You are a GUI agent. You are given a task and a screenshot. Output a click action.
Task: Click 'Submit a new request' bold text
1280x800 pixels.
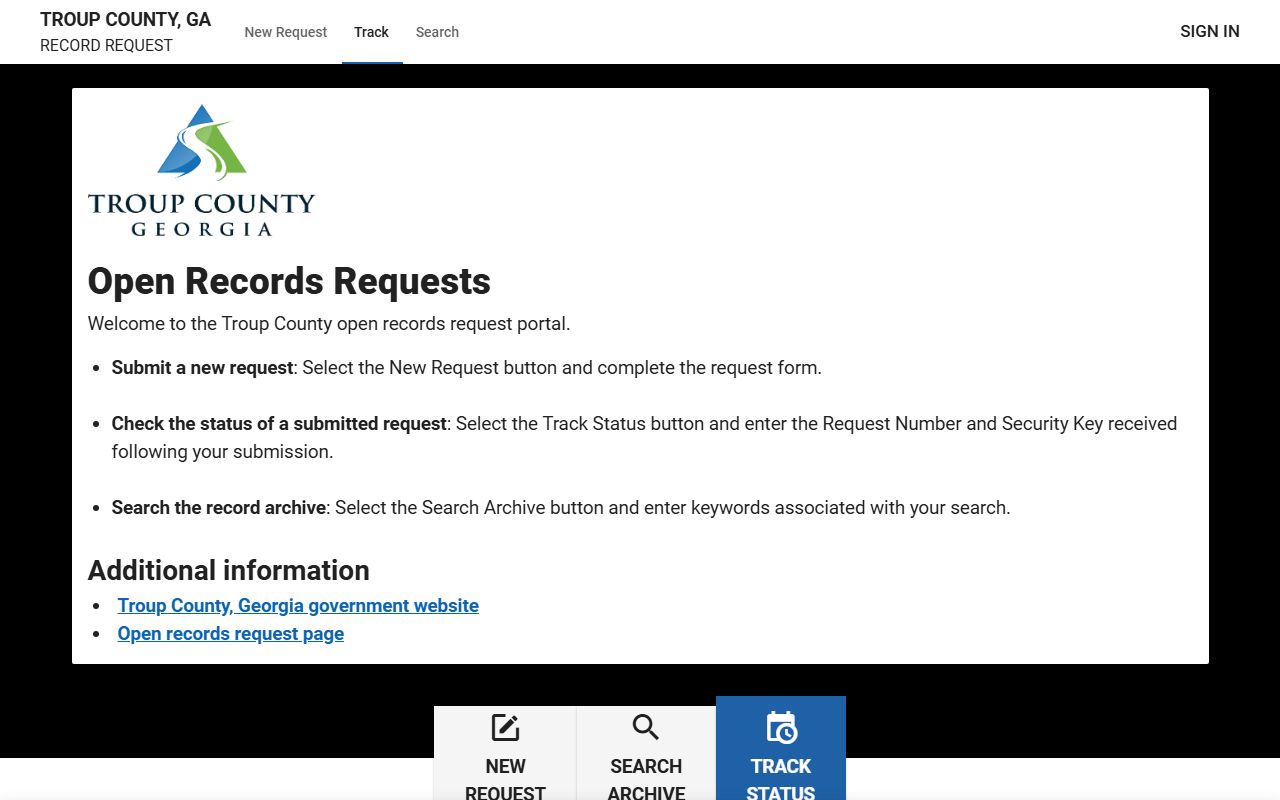click(203, 367)
